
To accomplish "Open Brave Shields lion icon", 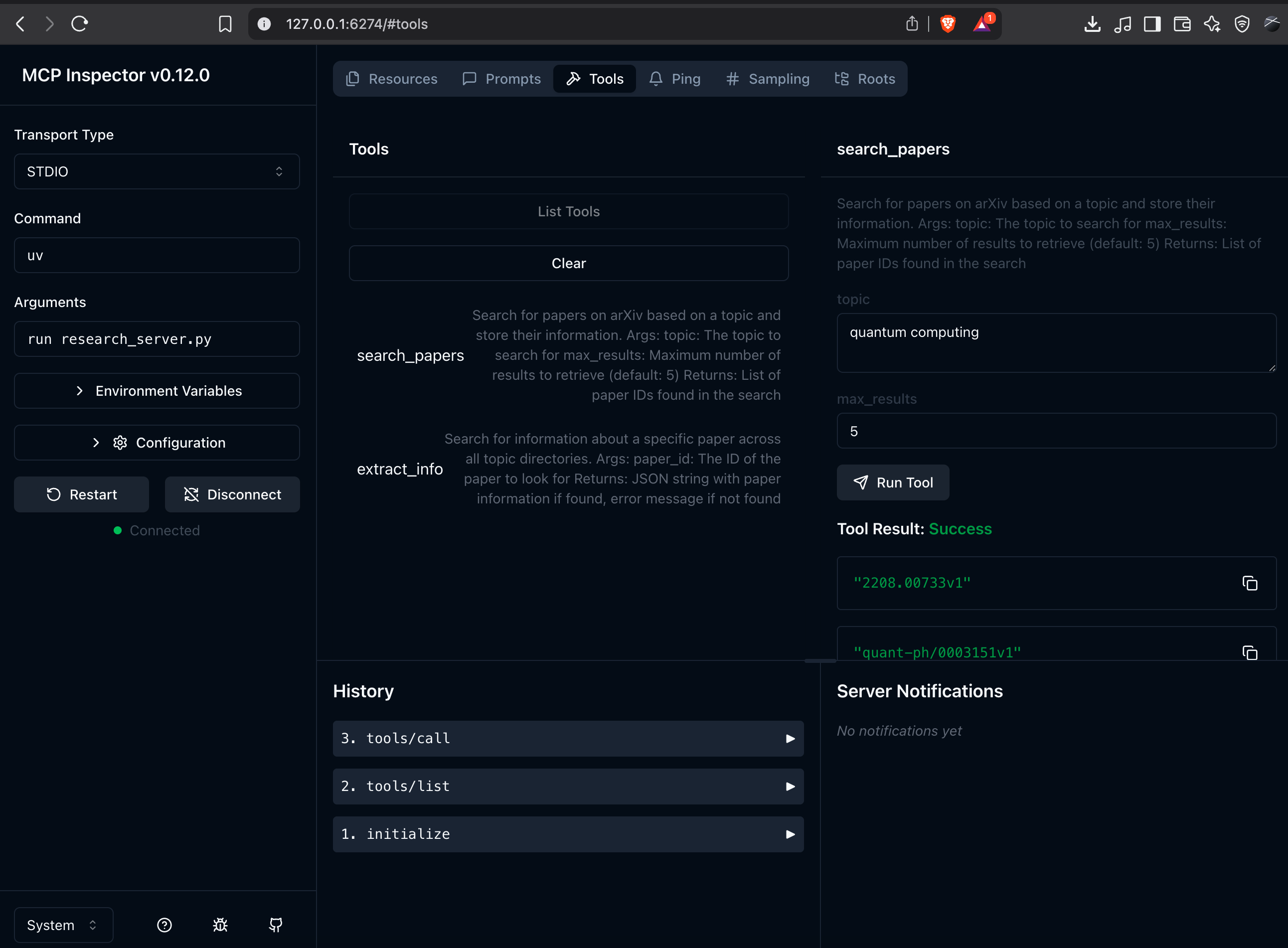I will pyautogui.click(x=949, y=24).
